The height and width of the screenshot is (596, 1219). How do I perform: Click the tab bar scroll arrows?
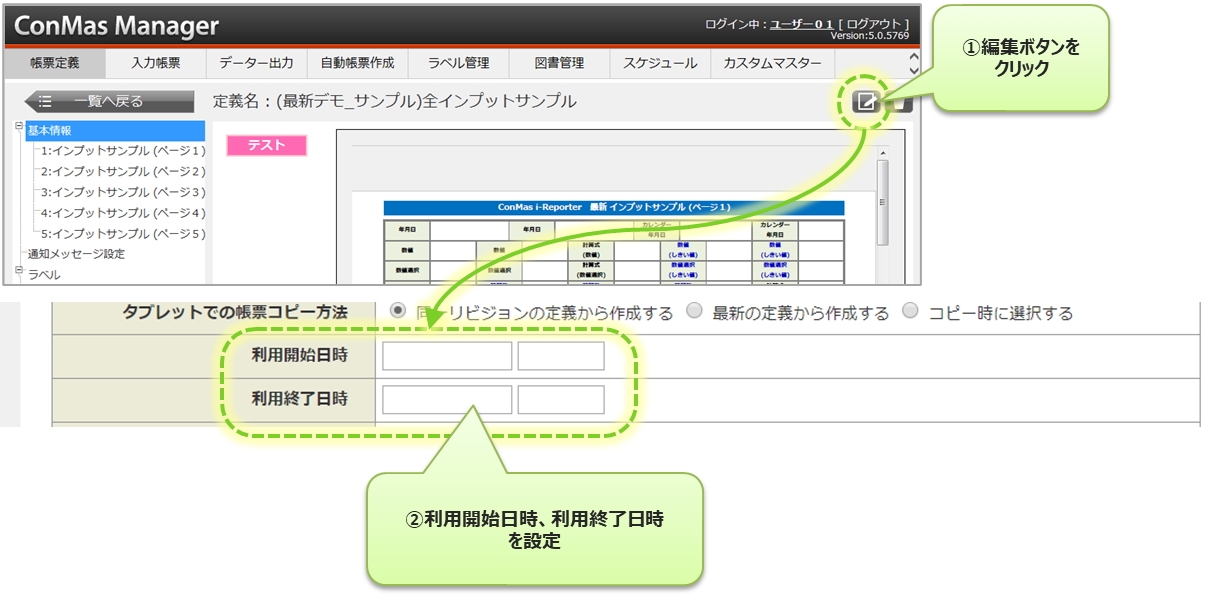912,63
